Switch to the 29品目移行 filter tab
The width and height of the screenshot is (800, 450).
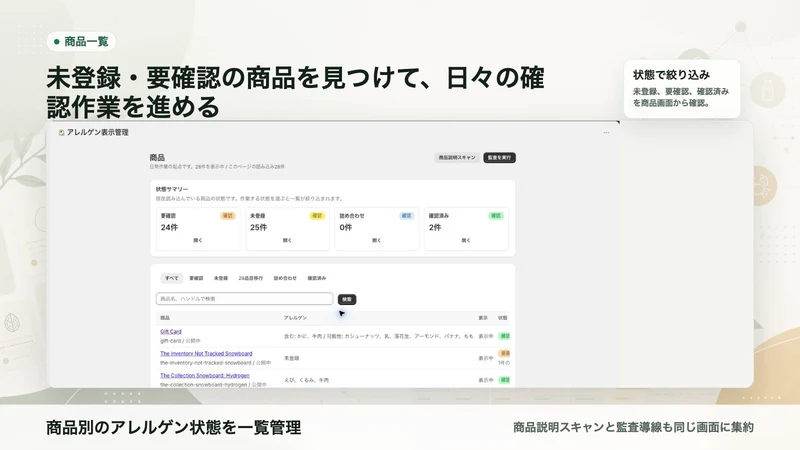[251, 278]
